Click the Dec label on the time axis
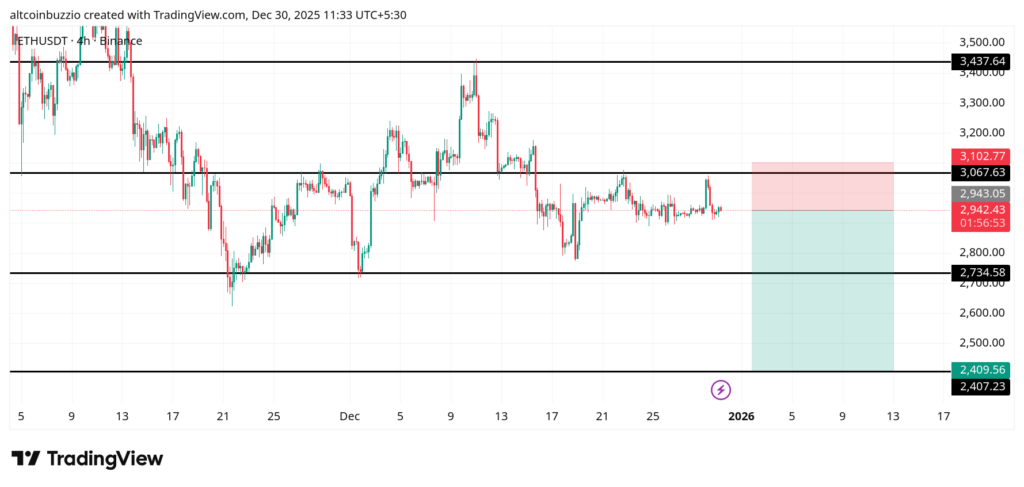 349,416
